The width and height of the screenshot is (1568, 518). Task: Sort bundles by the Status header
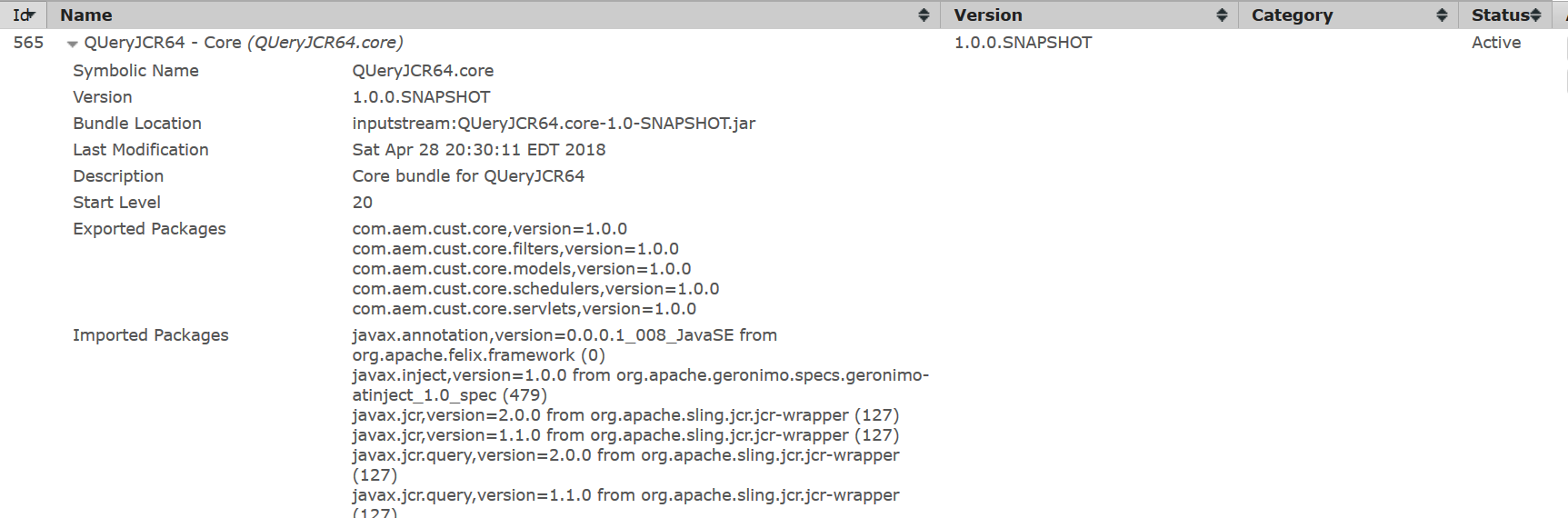tap(1500, 15)
